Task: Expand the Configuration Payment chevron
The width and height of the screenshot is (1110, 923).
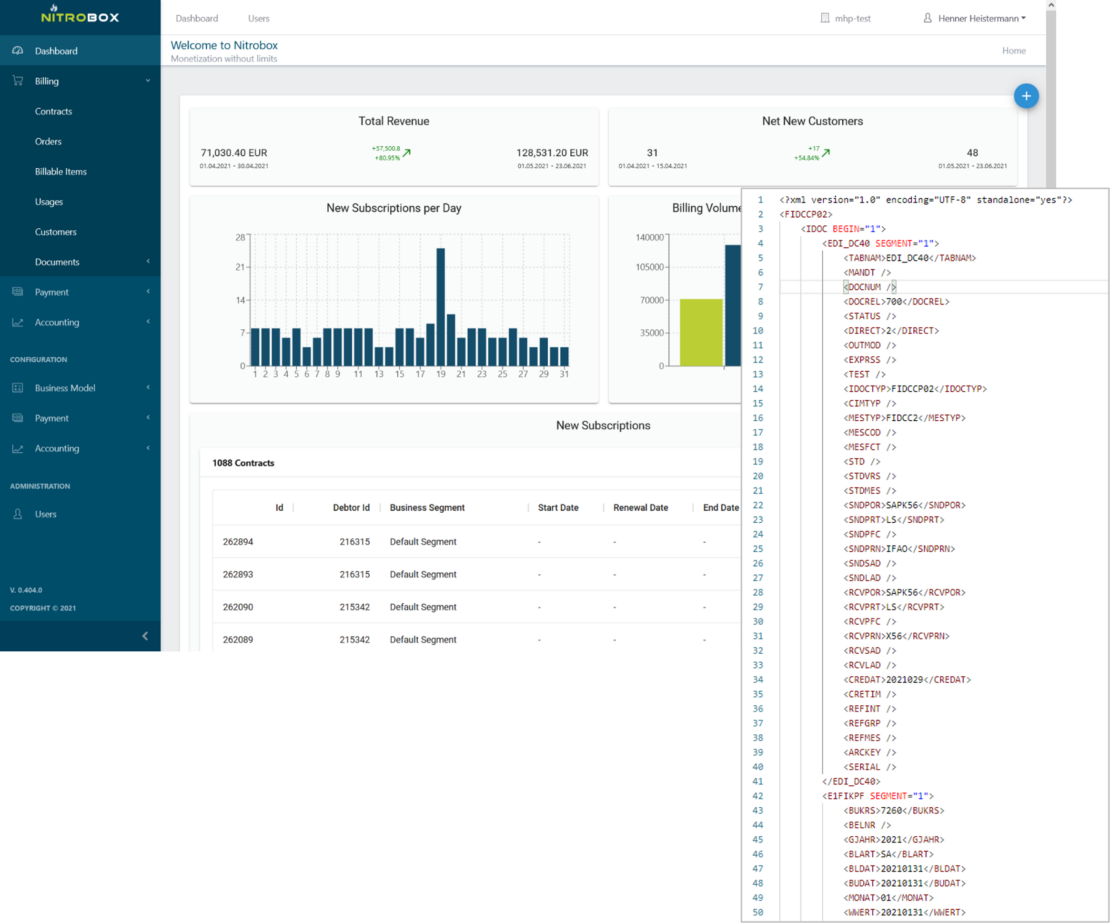Action: [148, 418]
